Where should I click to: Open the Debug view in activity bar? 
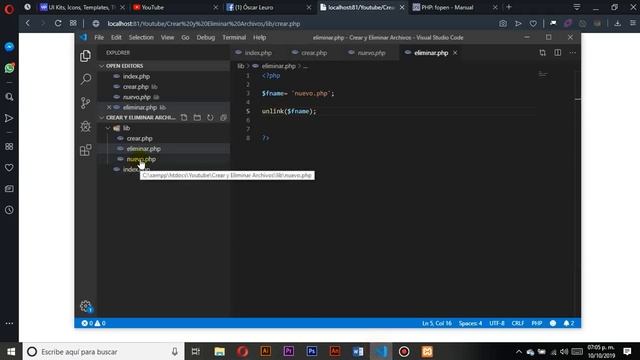pyautogui.click(x=85, y=126)
